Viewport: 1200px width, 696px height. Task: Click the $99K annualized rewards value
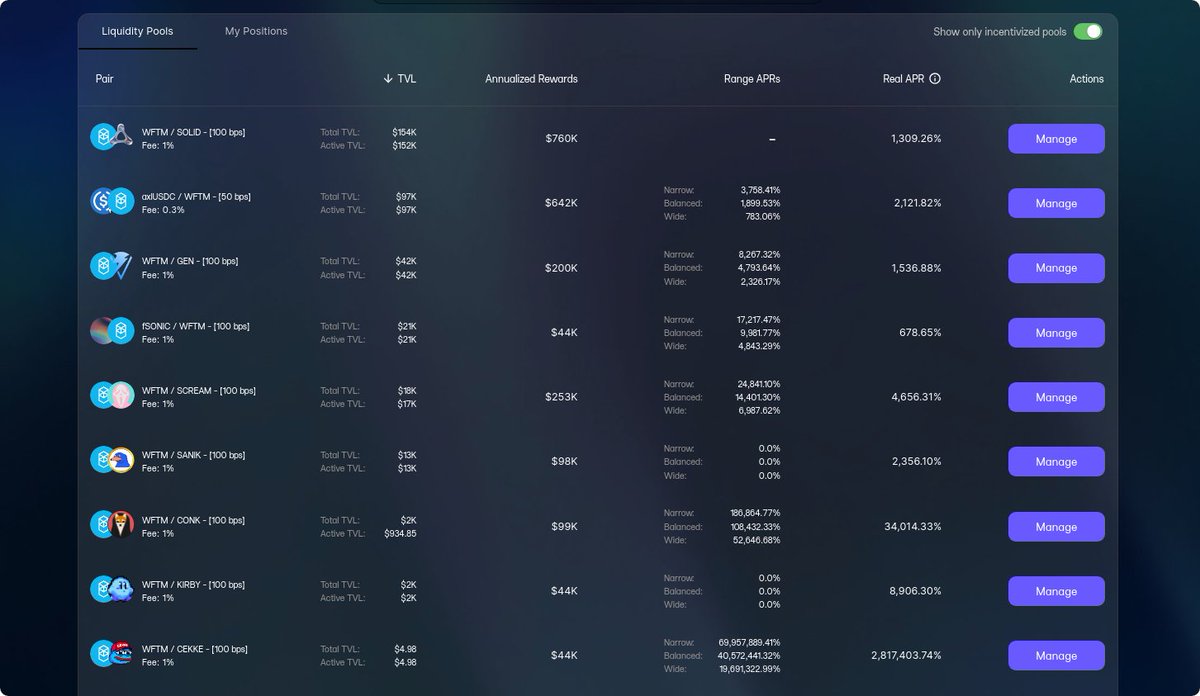tap(564, 526)
